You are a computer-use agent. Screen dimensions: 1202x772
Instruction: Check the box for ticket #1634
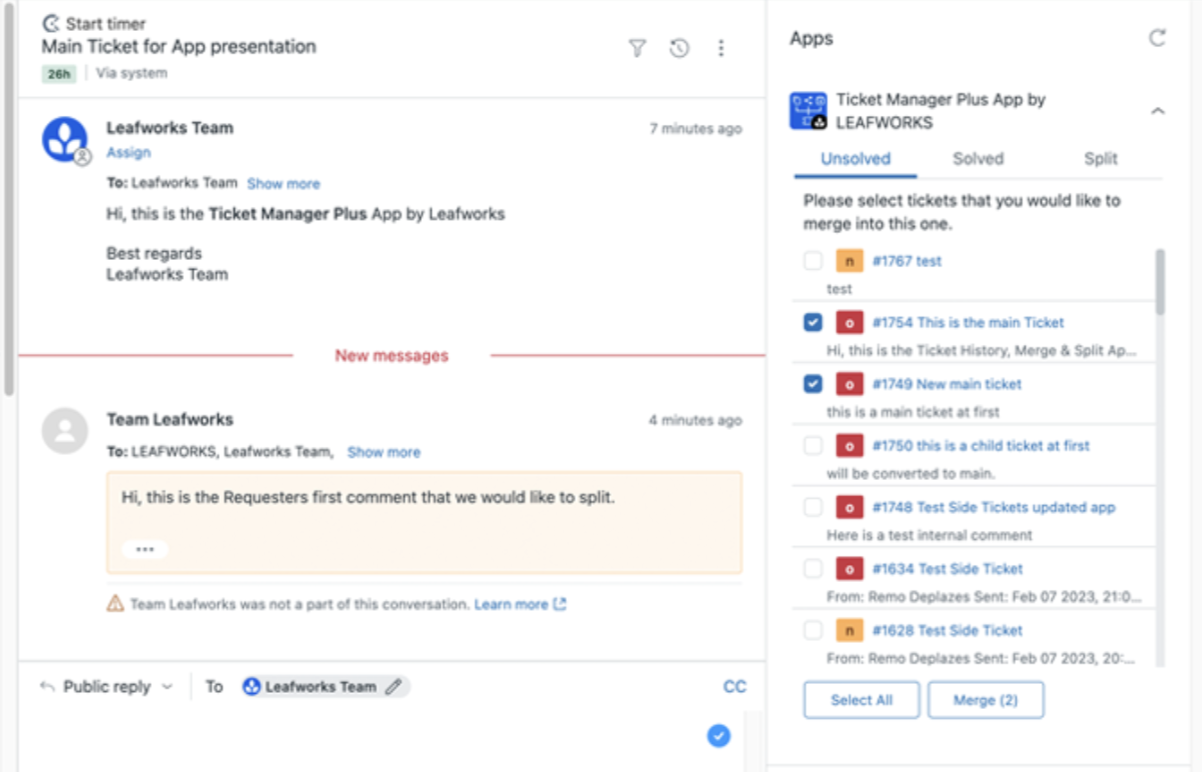click(x=813, y=568)
